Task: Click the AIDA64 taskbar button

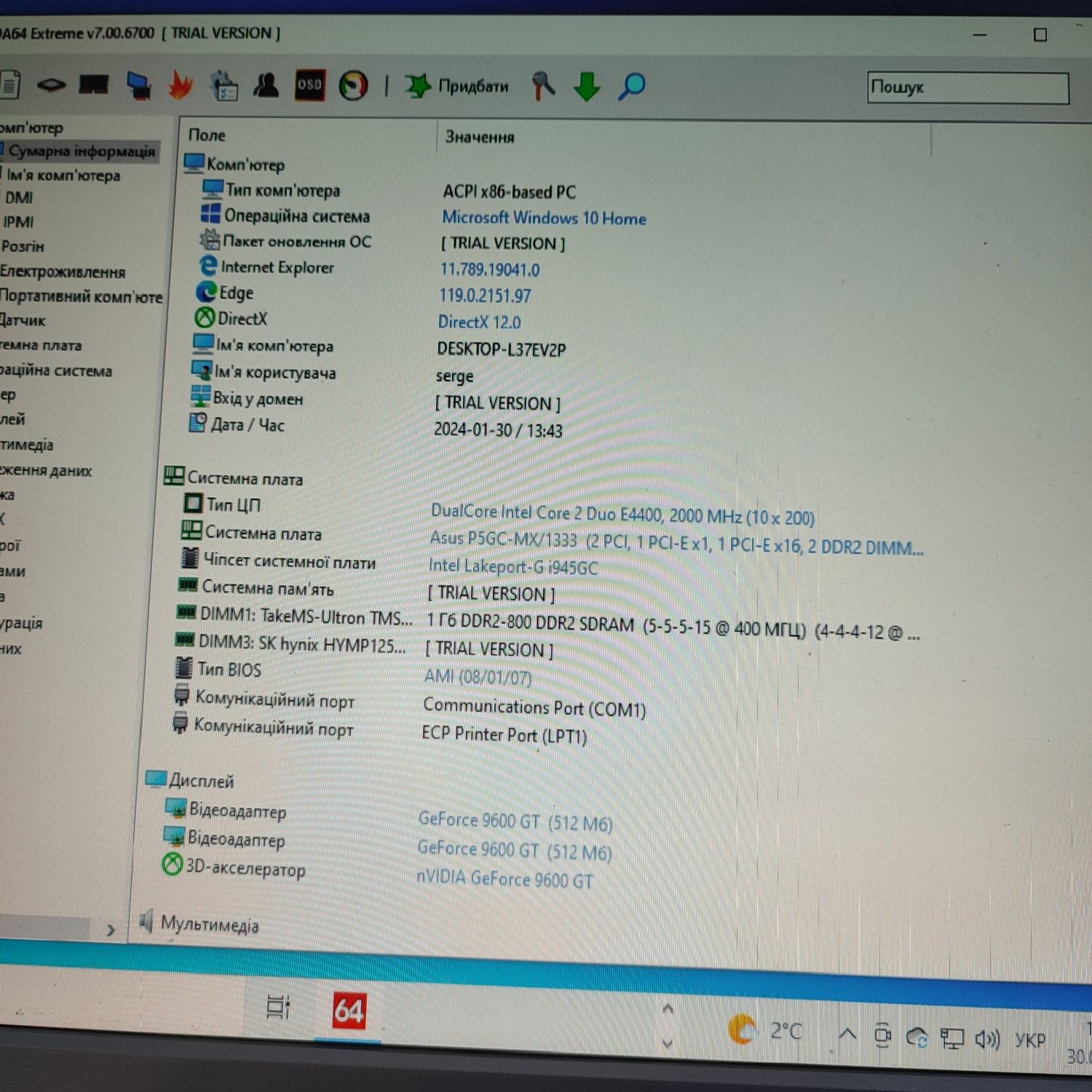Action: [348, 1011]
